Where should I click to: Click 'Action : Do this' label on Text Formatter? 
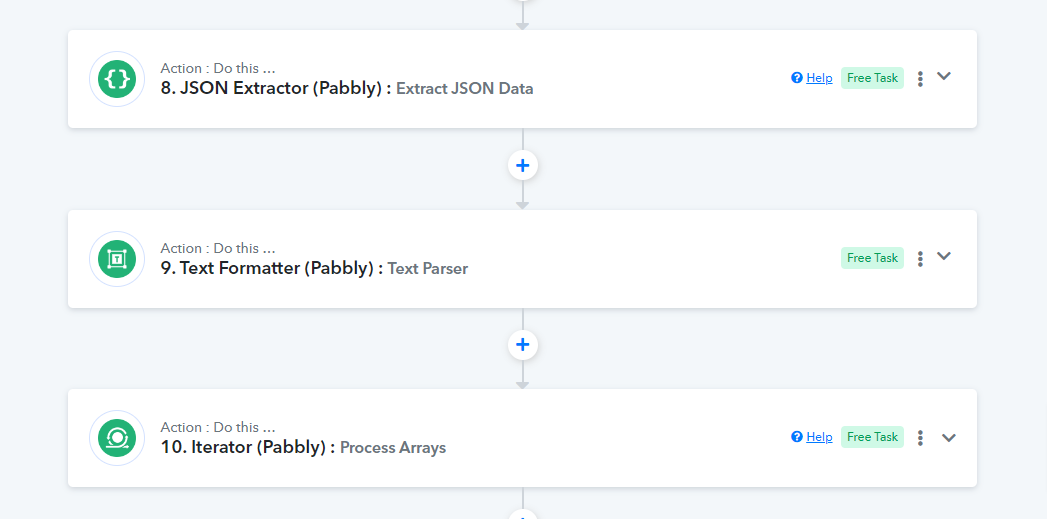click(218, 248)
